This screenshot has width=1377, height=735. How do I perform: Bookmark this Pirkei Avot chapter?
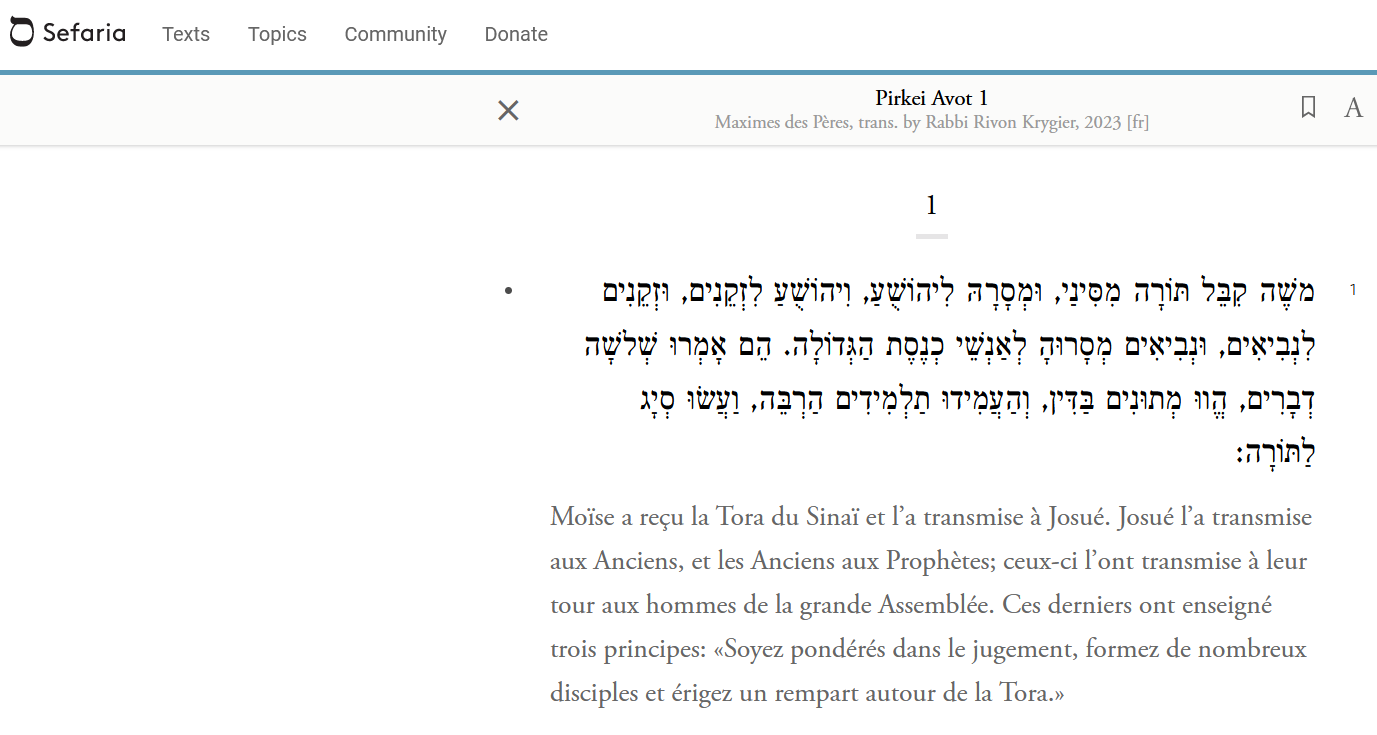(1308, 108)
